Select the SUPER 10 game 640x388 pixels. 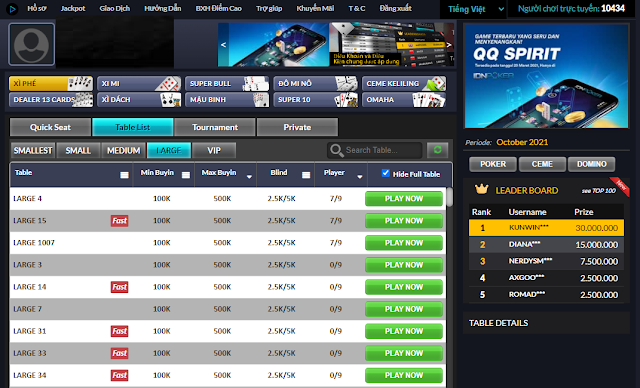[316, 100]
